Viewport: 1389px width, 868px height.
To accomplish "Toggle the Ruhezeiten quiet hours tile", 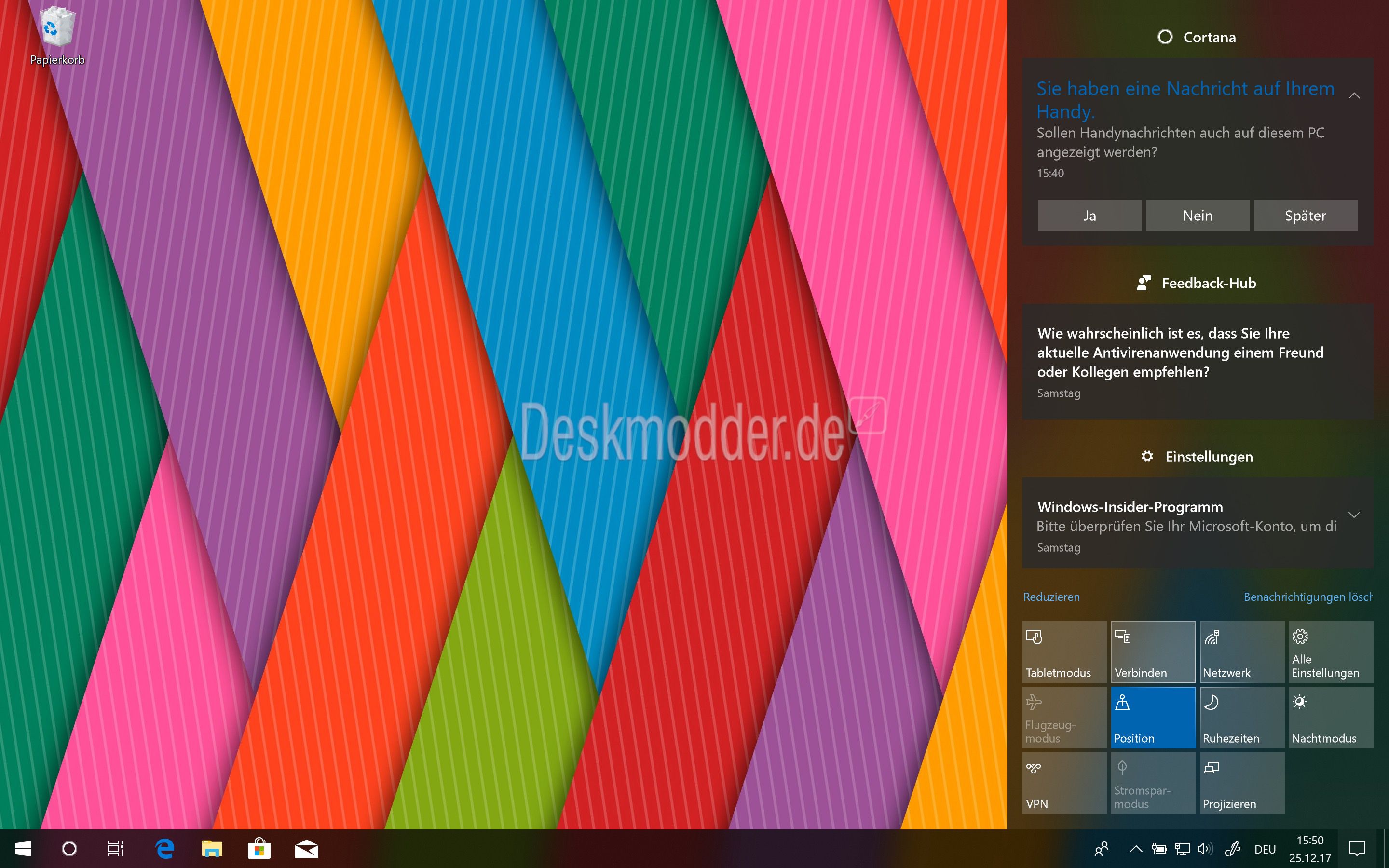I will tap(1241, 718).
